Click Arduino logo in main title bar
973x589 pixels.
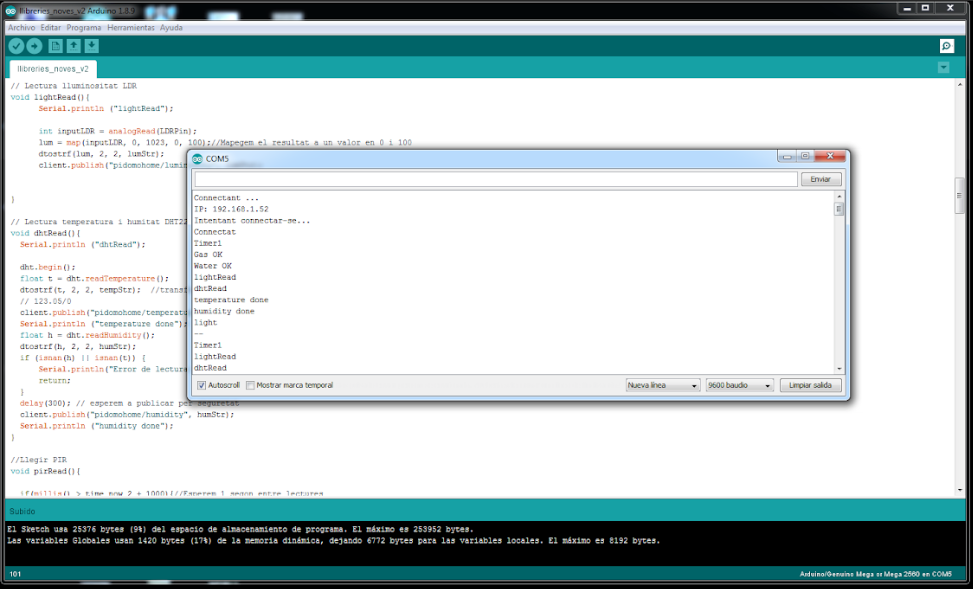coord(11,8)
